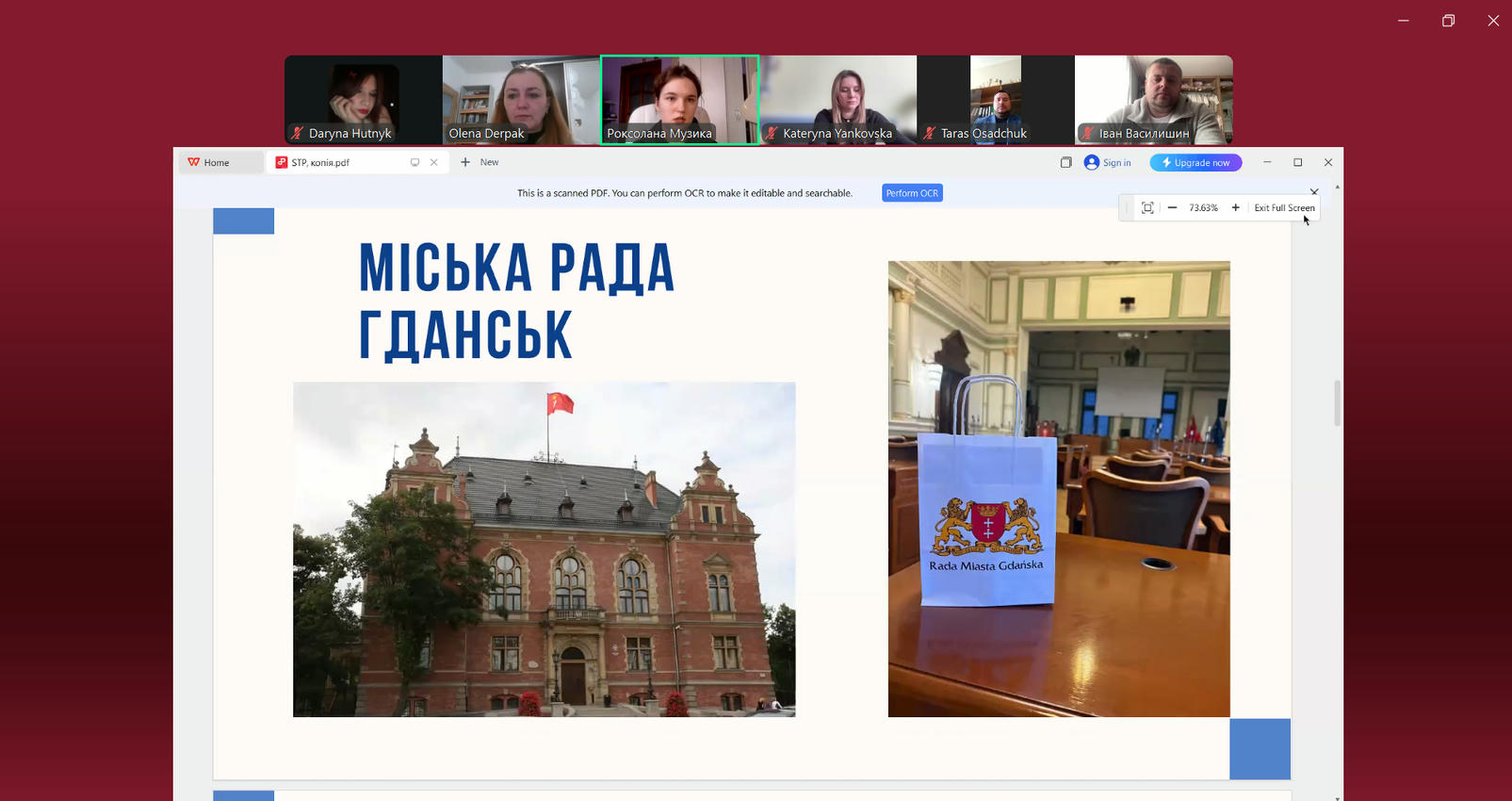The width and height of the screenshot is (1512, 801).
Task: Click the PDF vertical scrollbar handle
Action: (x=1337, y=402)
